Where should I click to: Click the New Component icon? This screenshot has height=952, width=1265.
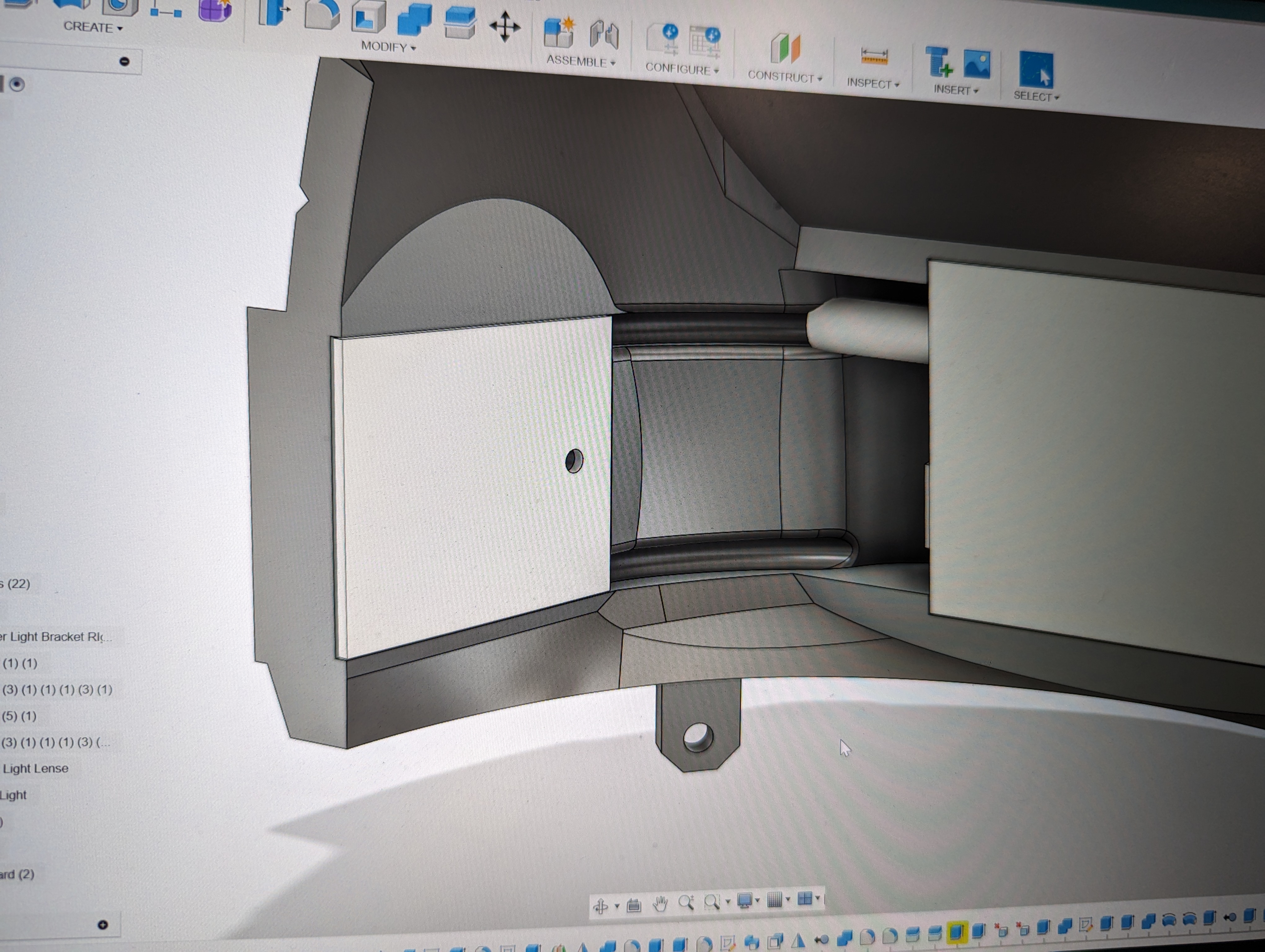pyautogui.click(x=558, y=33)
